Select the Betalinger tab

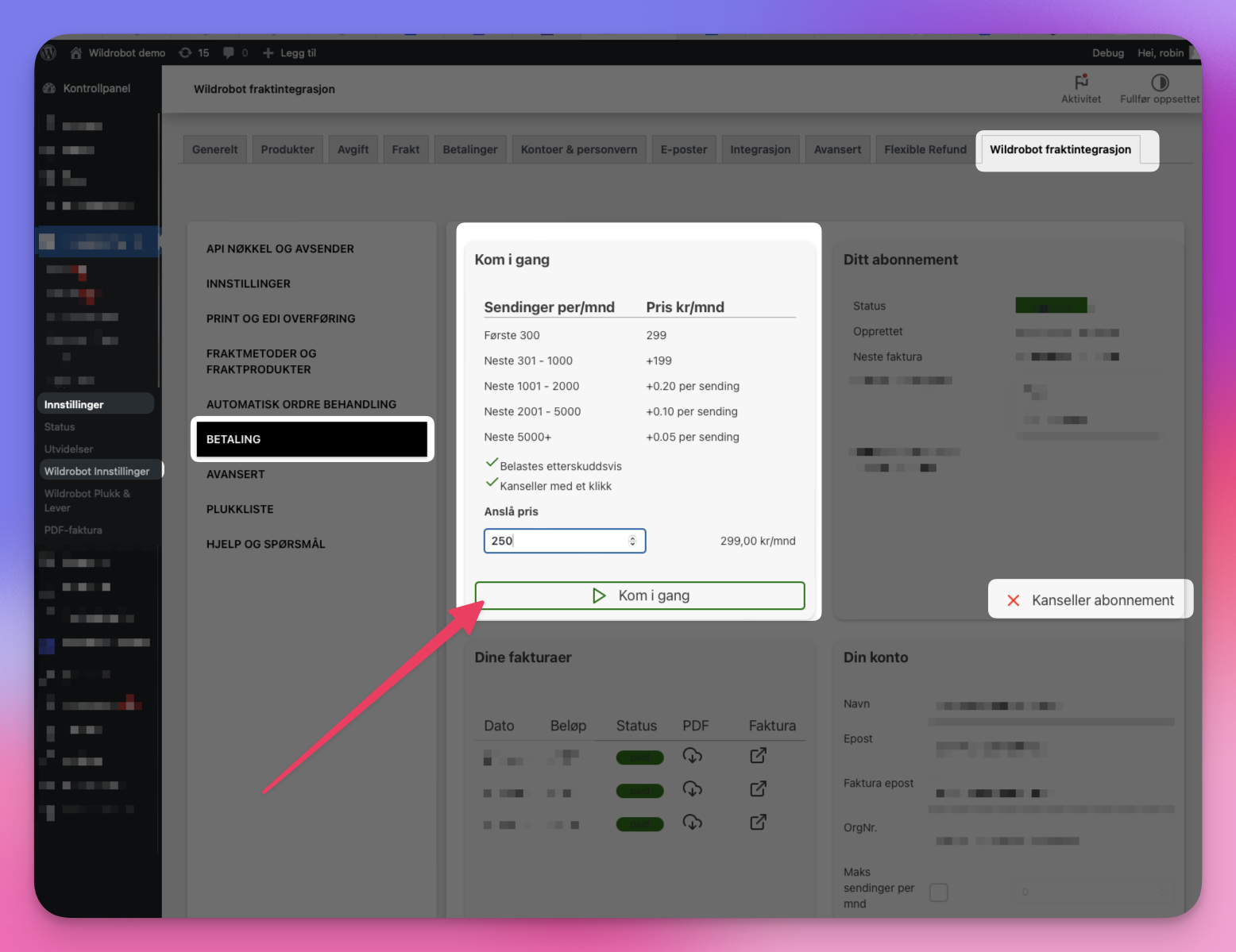pos(470,149)
